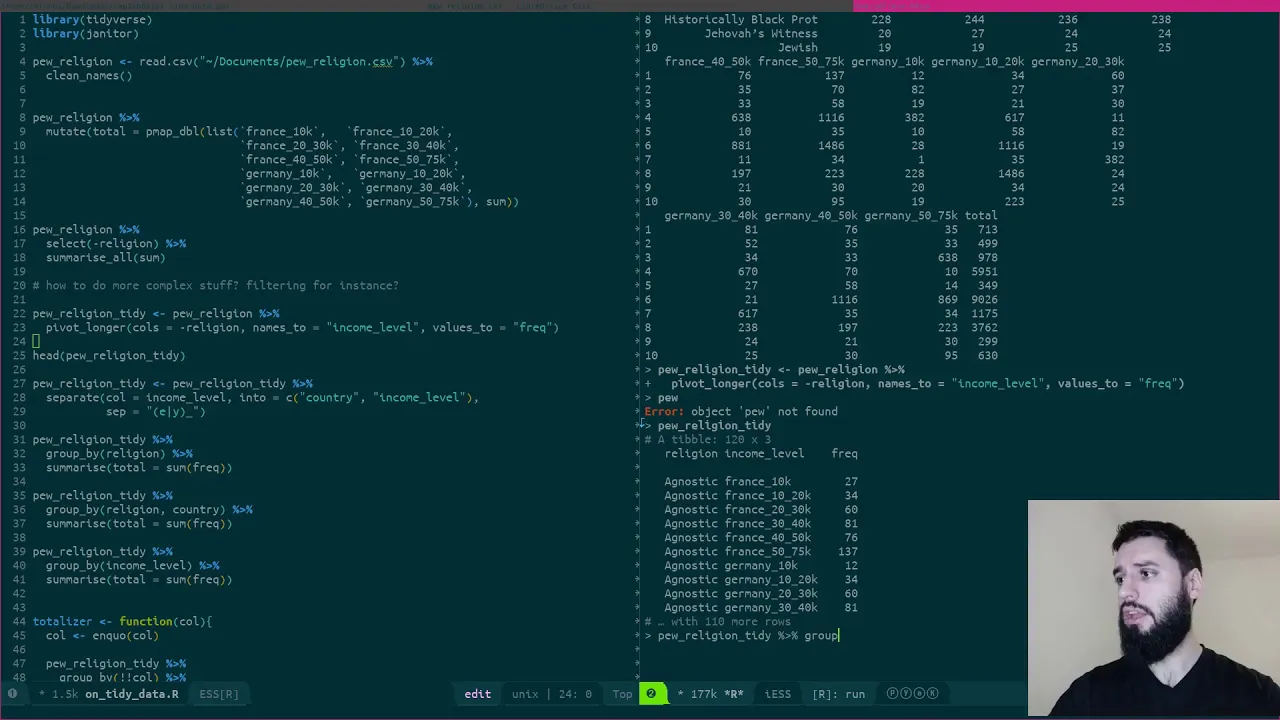
Task: Click '# A tibble: 120 x 3' in console
Action: [708, 439]
